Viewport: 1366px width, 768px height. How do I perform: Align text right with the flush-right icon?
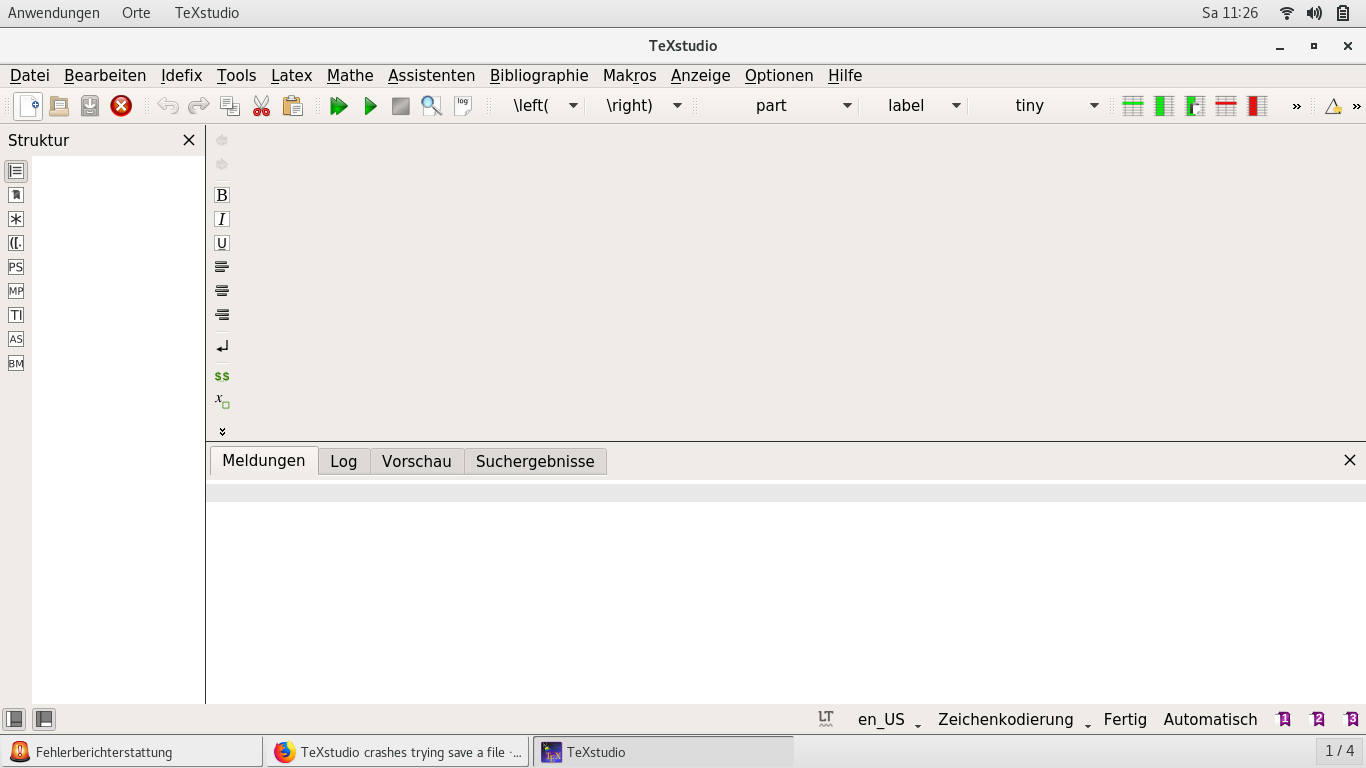(x=222, y=315)
